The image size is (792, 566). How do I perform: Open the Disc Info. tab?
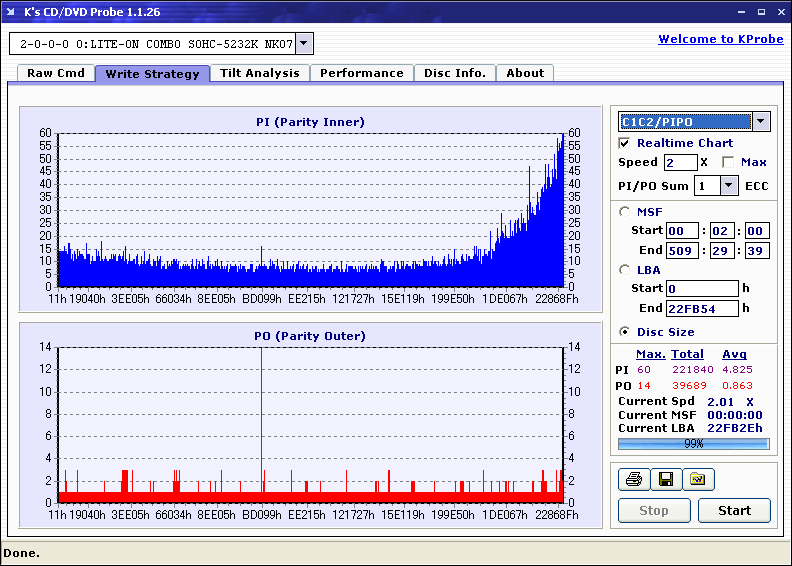(455, 73)
